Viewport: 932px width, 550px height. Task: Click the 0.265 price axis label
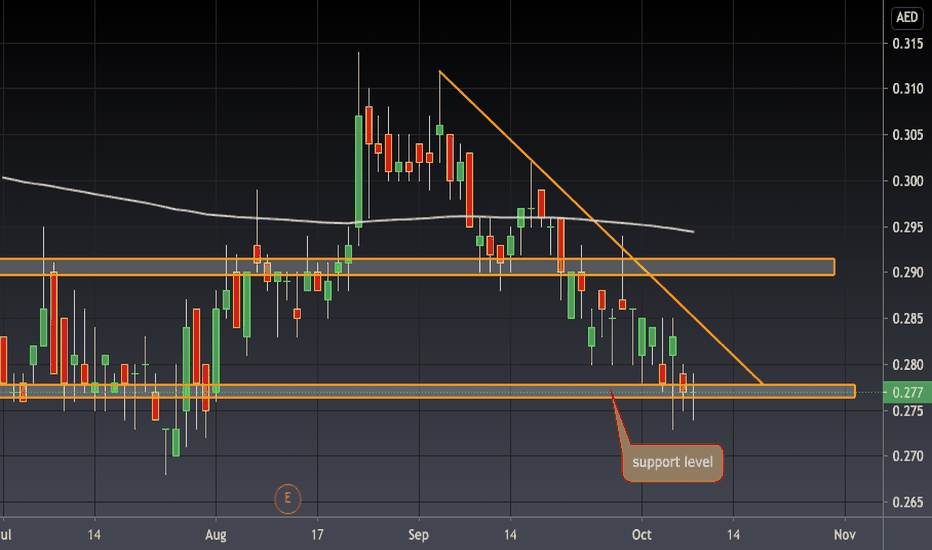tap(908, 502)
